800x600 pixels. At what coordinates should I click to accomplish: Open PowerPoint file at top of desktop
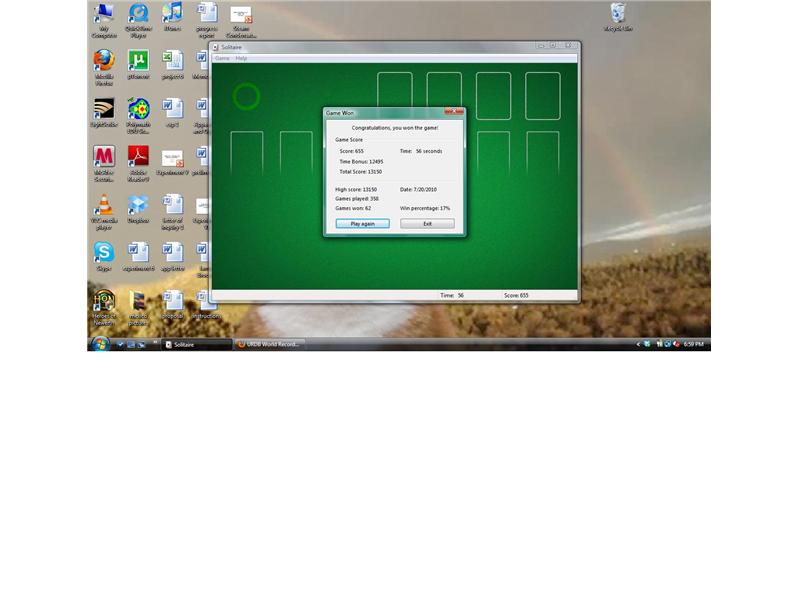(241, 20)
